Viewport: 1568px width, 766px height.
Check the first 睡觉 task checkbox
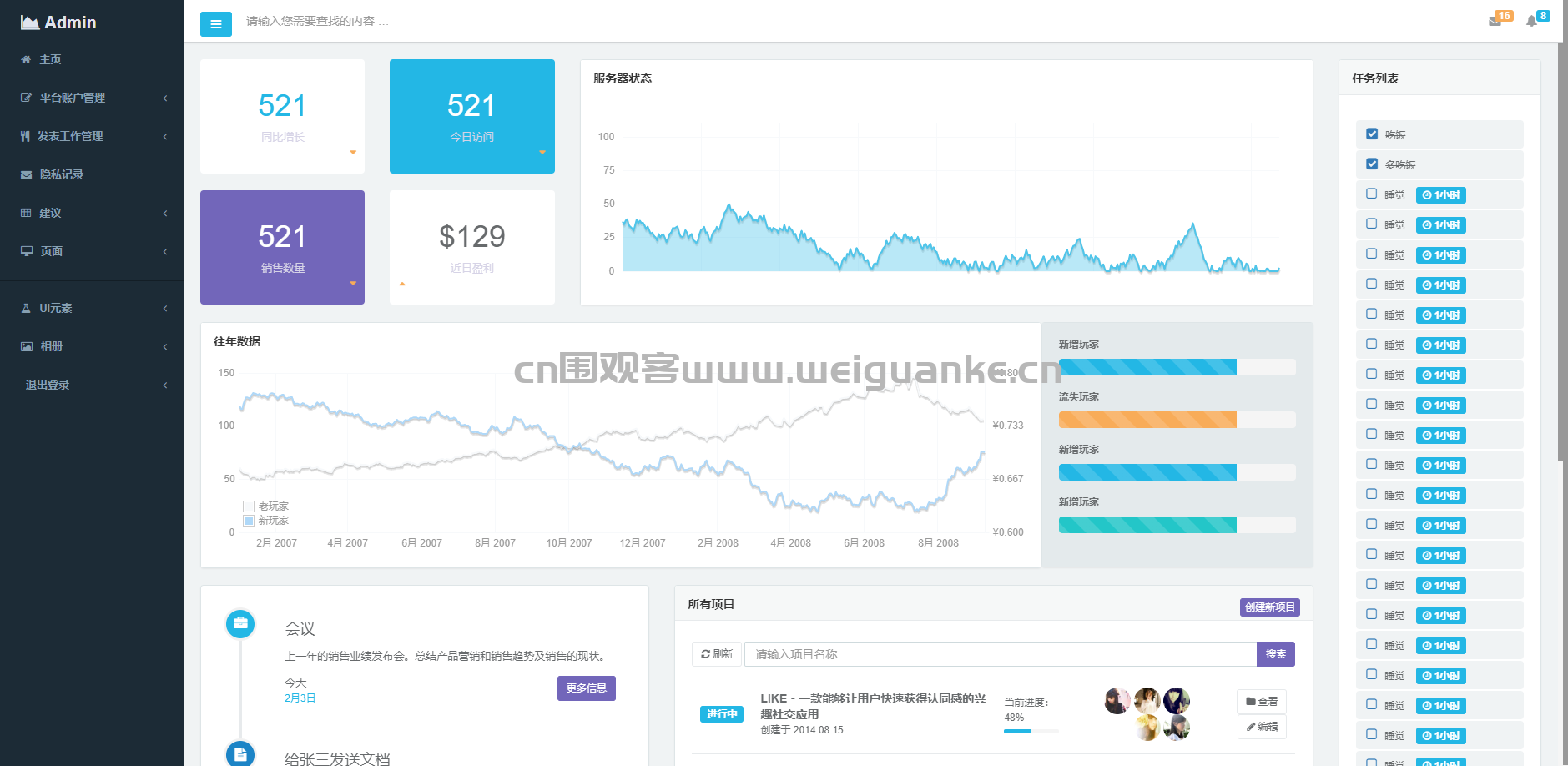pos(1372,194)
